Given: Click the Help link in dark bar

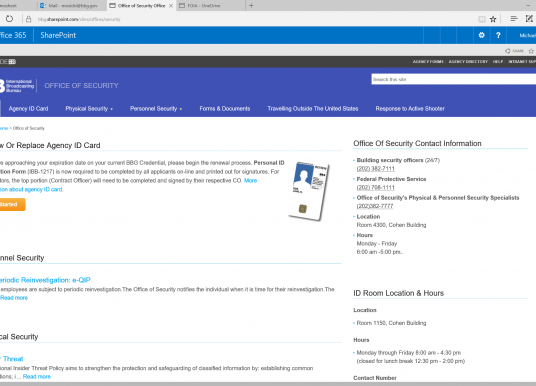Looking at the screenshot, I should point(498,62).
